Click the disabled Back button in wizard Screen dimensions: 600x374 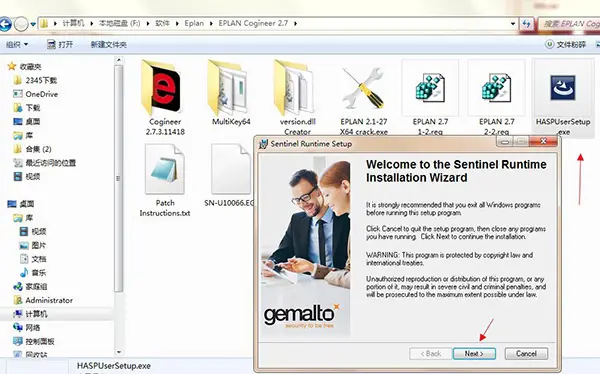tap(430, 354)
